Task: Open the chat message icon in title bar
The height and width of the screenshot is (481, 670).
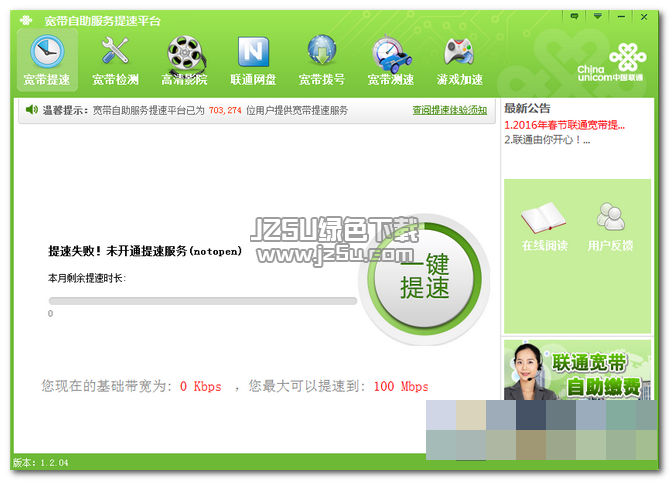Action: click(574, 17)
